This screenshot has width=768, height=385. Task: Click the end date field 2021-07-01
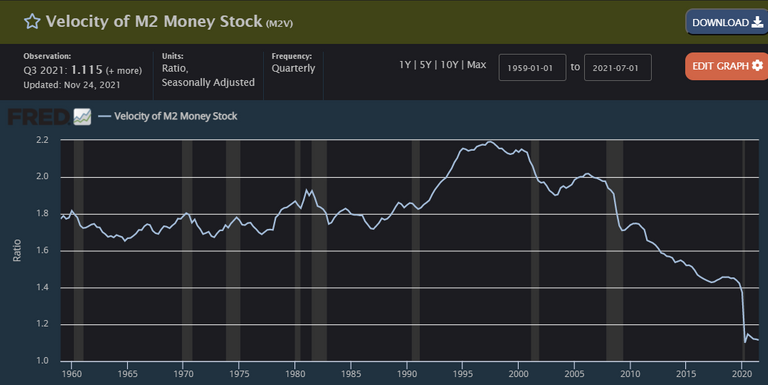618,68
